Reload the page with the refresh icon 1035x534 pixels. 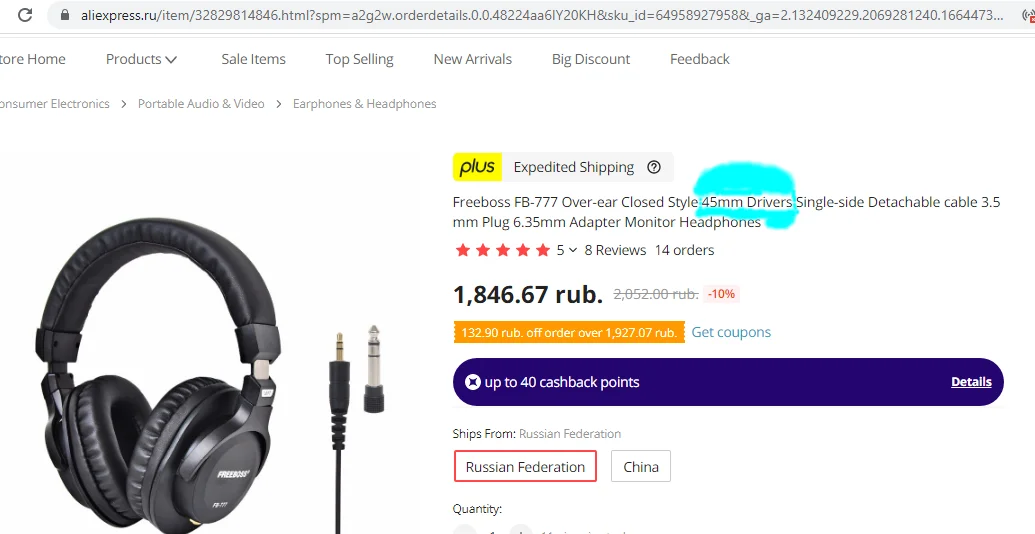click(24, 15)
